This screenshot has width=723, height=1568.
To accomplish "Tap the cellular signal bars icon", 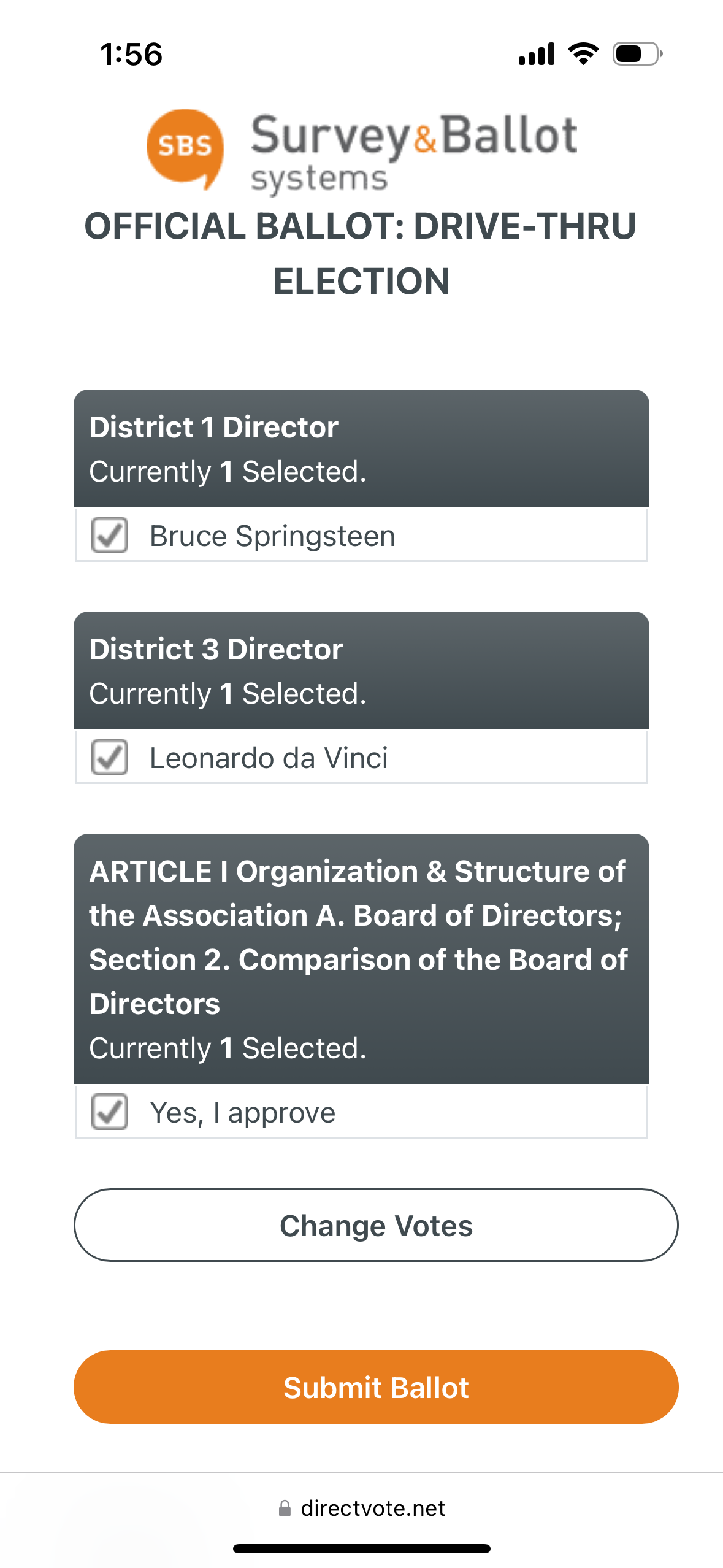I will point(537,54).
